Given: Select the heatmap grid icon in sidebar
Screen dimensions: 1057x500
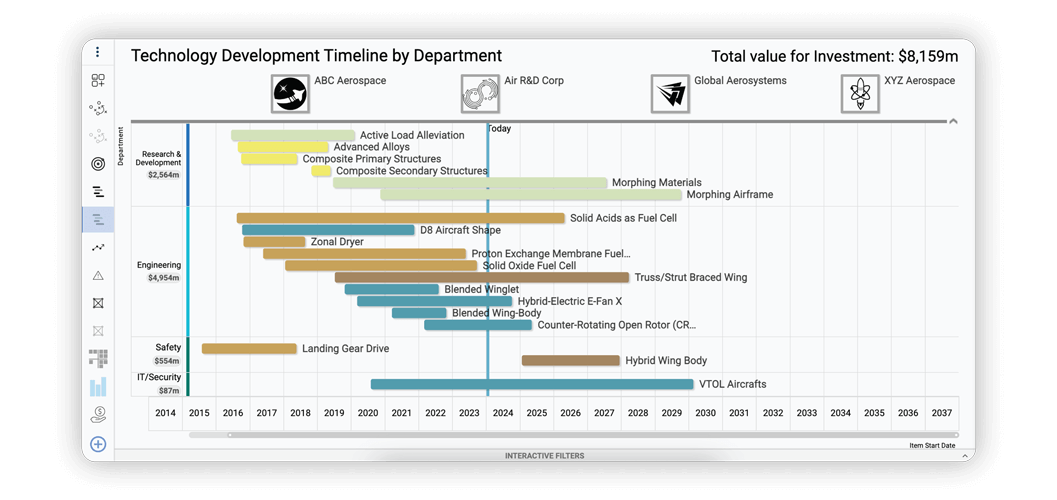Looking at the screenshot, I should [98, 358].
